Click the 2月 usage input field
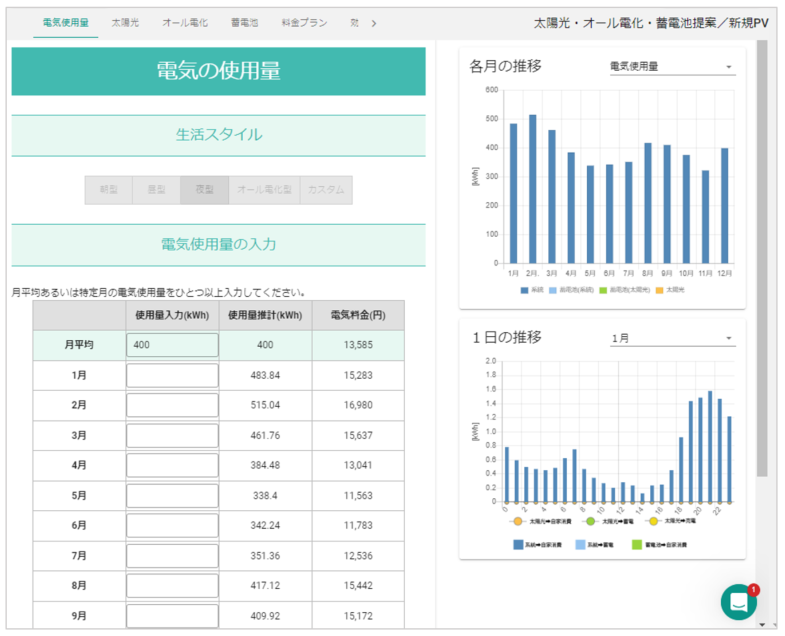Viewport: 785px width, 636px height. click(x=172, y=405)
